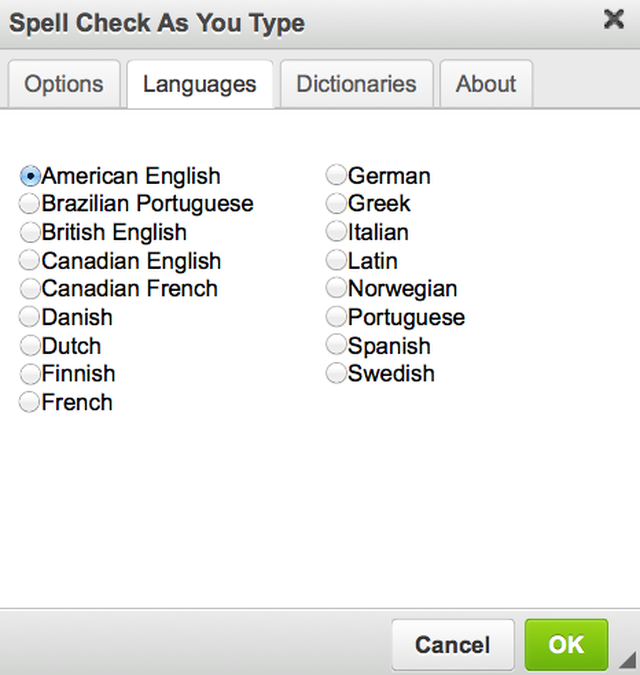The height and width of the screenshot is (675, 640).
Task: Open the Dictionaries tab
Action: (x=356, y=84)
